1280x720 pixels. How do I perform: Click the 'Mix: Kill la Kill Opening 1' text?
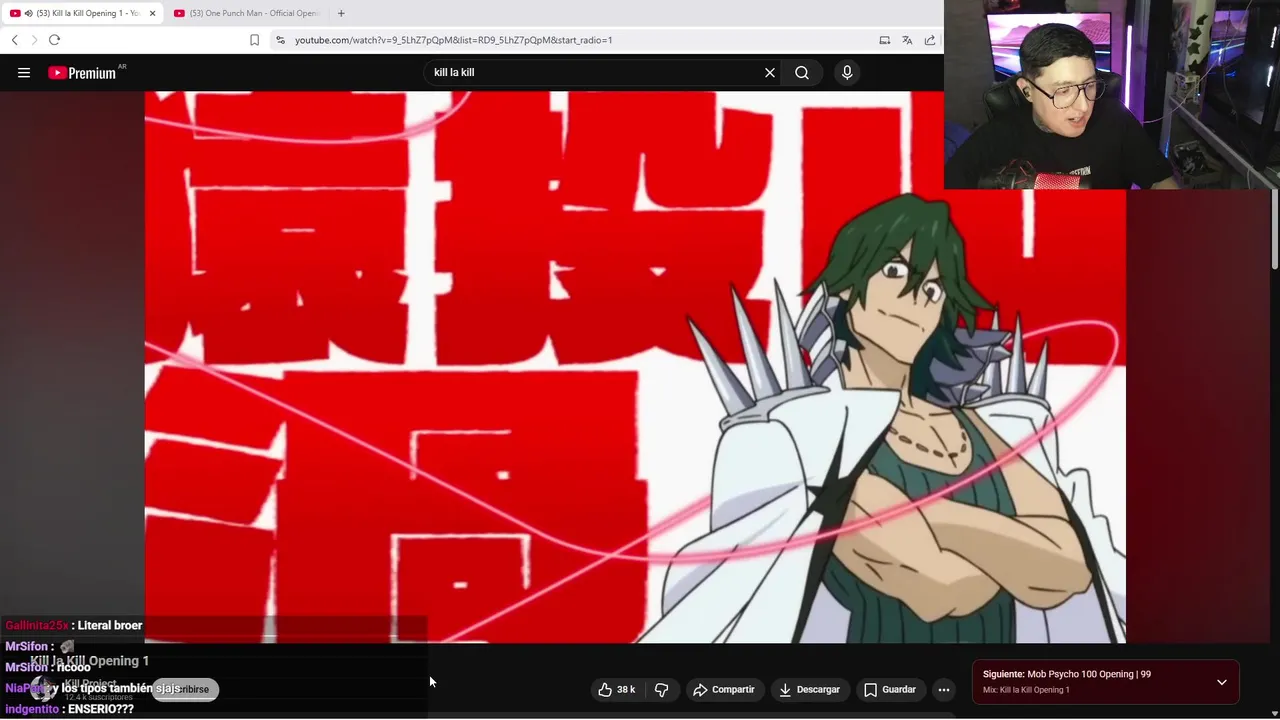click(x=1026, y=690)
